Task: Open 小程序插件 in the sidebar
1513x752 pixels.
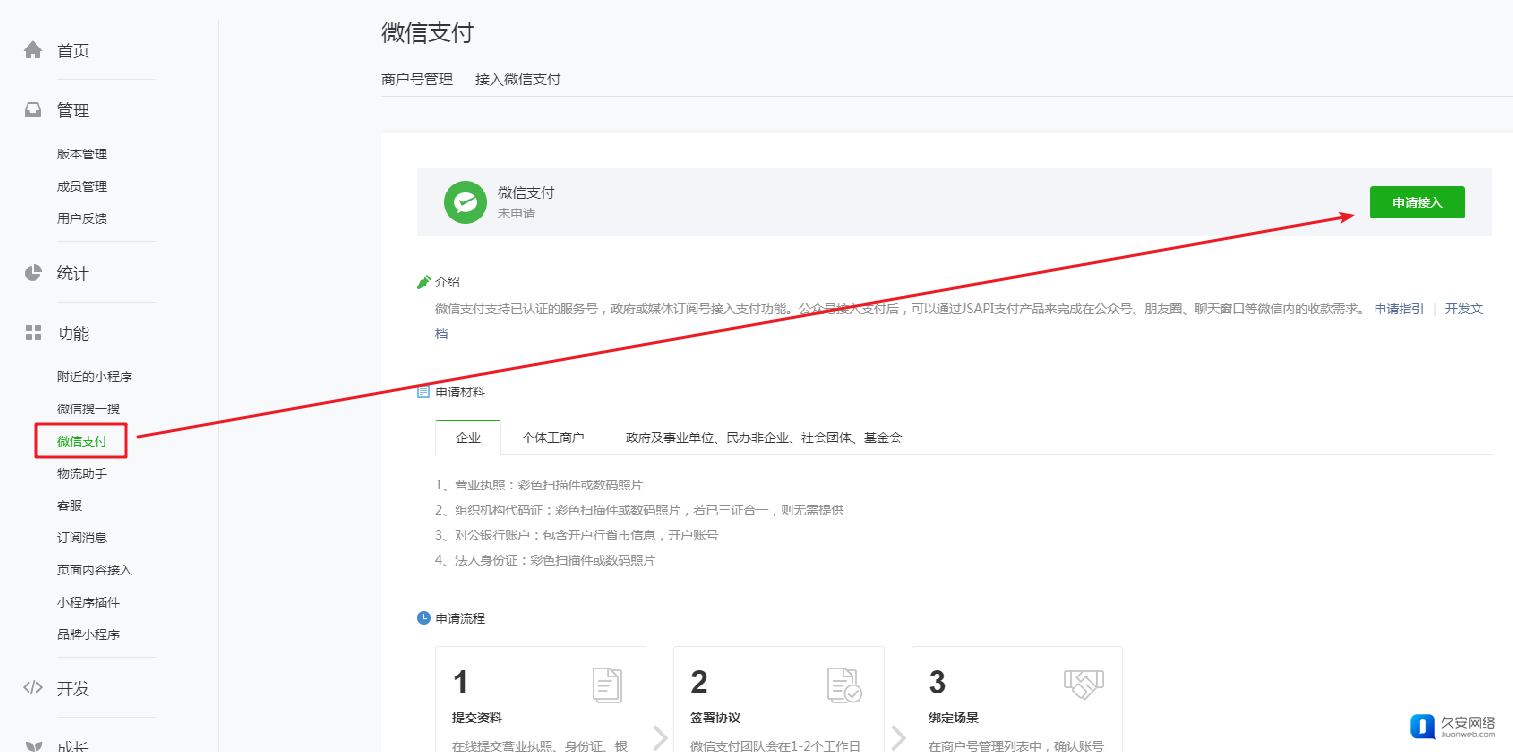Action: pyautogui.click(x=88, y=602)
